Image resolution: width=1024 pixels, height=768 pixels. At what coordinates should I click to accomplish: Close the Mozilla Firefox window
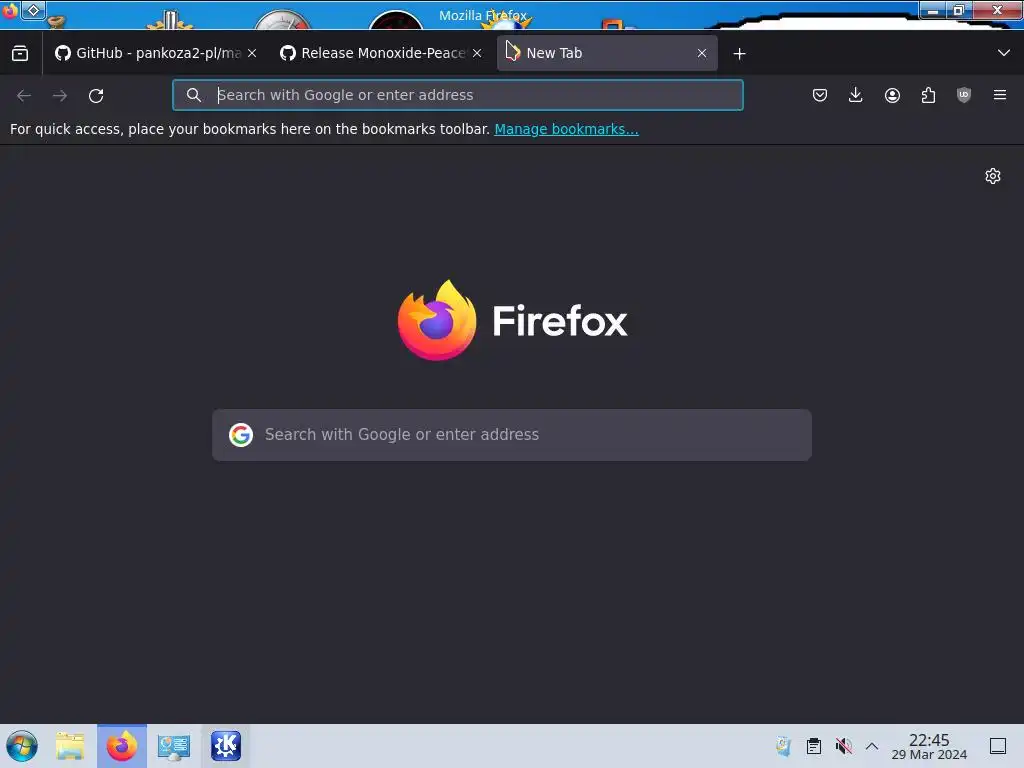click(x=997, y=10)
